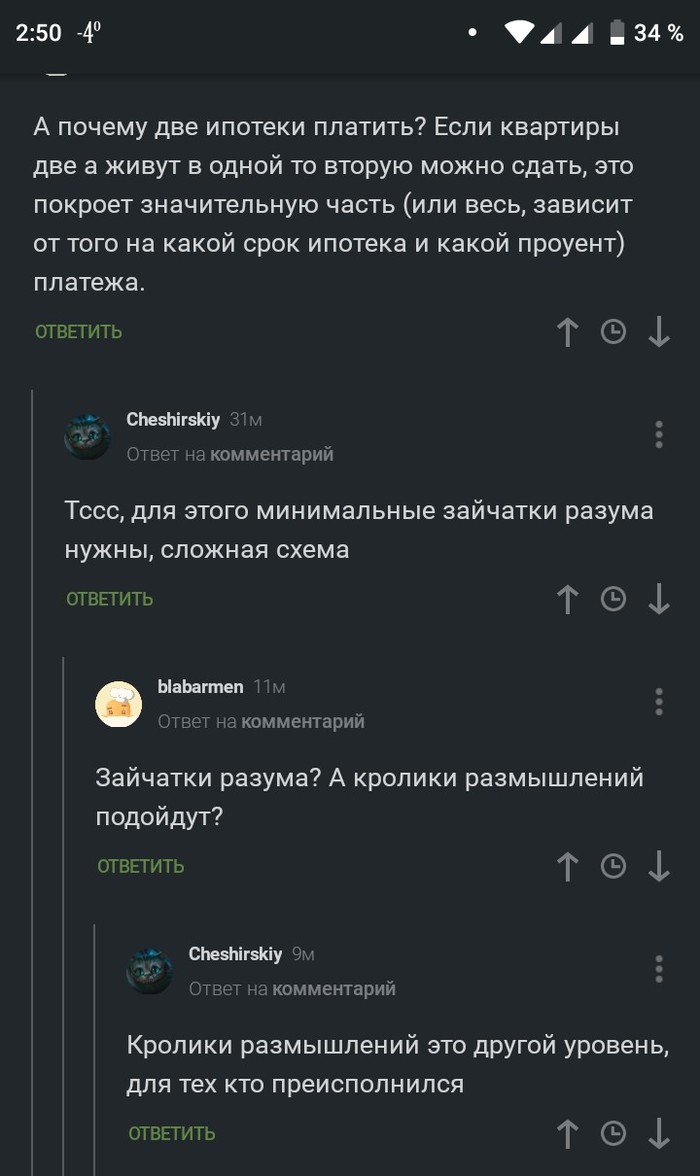This screenshot has height=1176, width=700.
Task: Downvote the bottom comment about 'кролики размышлений'
Action: pos(659,1133)
